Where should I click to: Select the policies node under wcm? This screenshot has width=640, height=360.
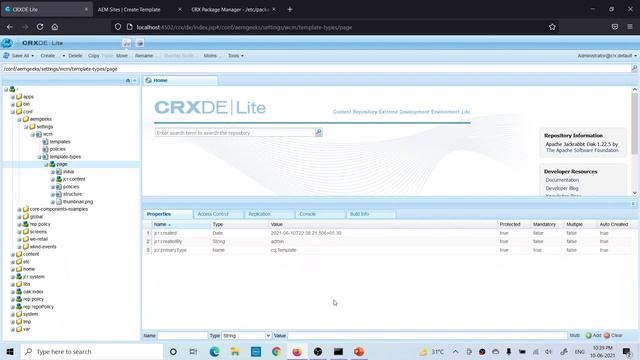coord(58,149)
